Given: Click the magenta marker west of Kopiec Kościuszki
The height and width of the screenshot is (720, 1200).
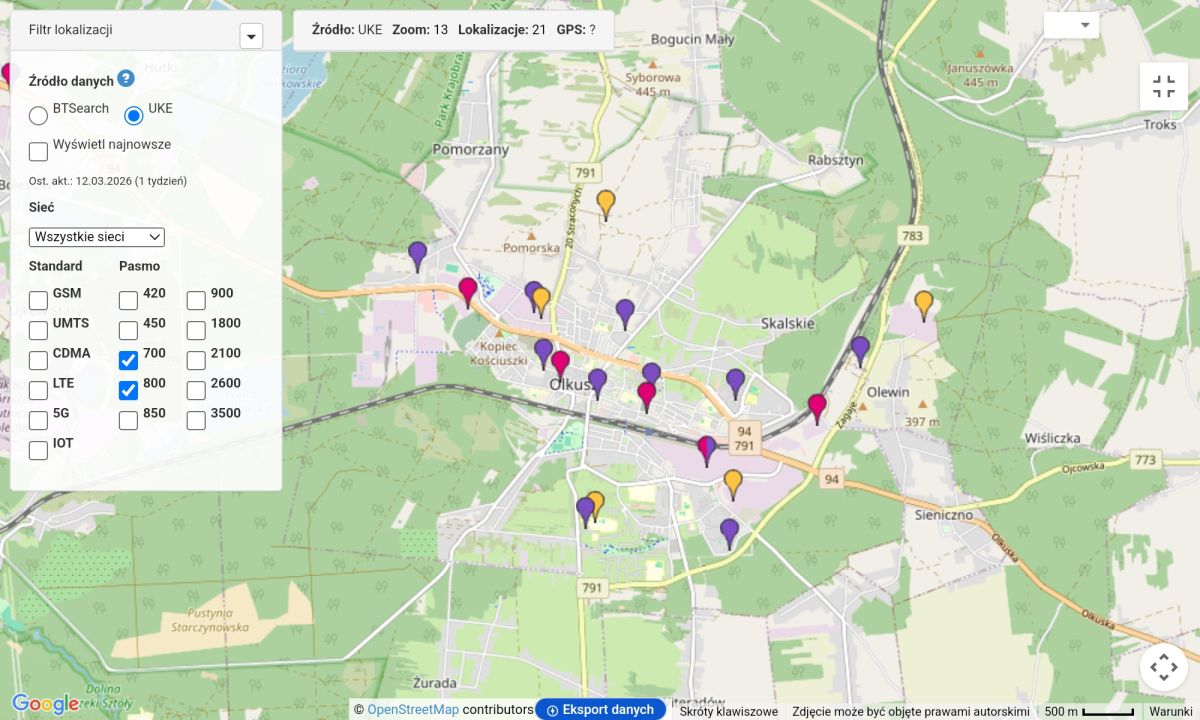Looking at the screenshot, I should coord(467,291).
